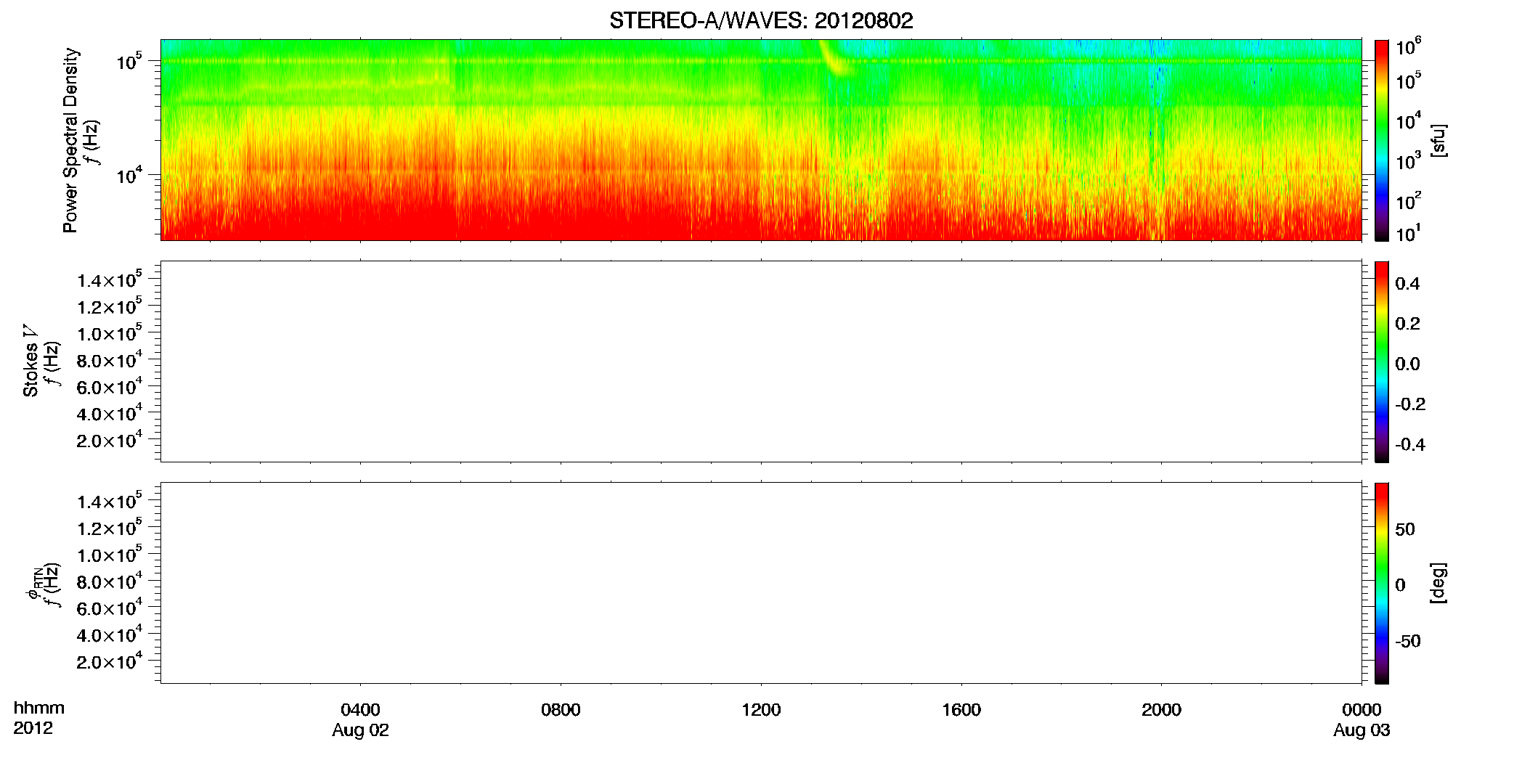Select the "Power Spectral Density" axis label
1522x784 pixels.
point(70,140)
